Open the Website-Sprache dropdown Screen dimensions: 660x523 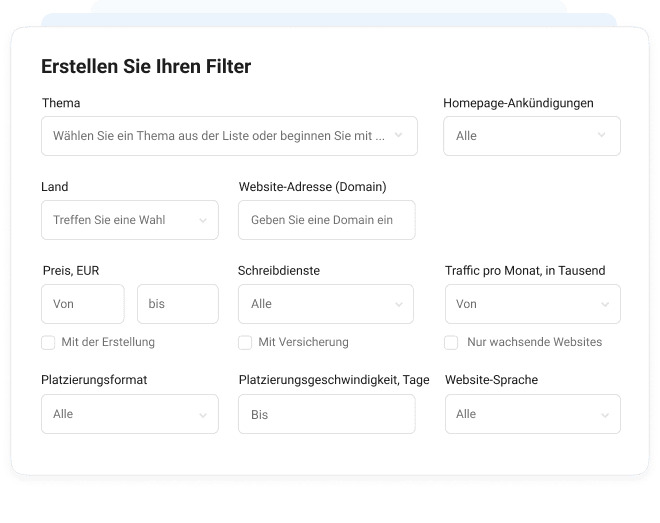point(532,414)
